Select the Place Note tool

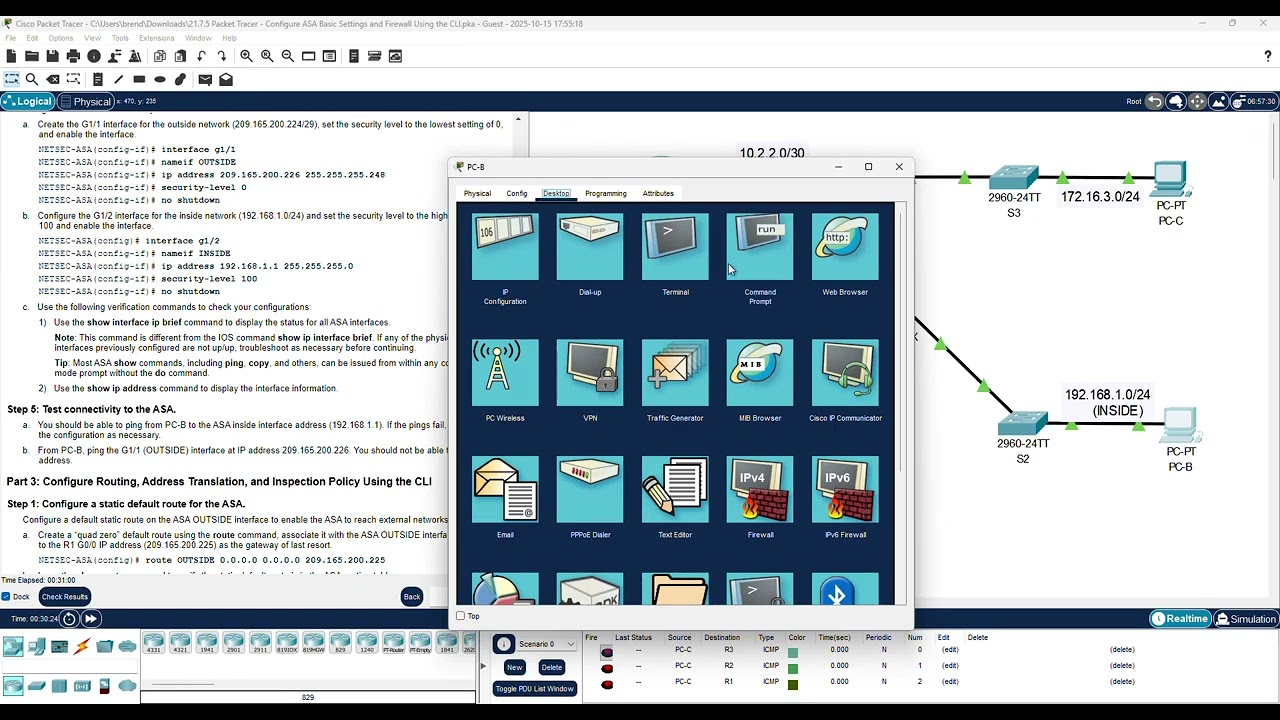coord(97,79)
